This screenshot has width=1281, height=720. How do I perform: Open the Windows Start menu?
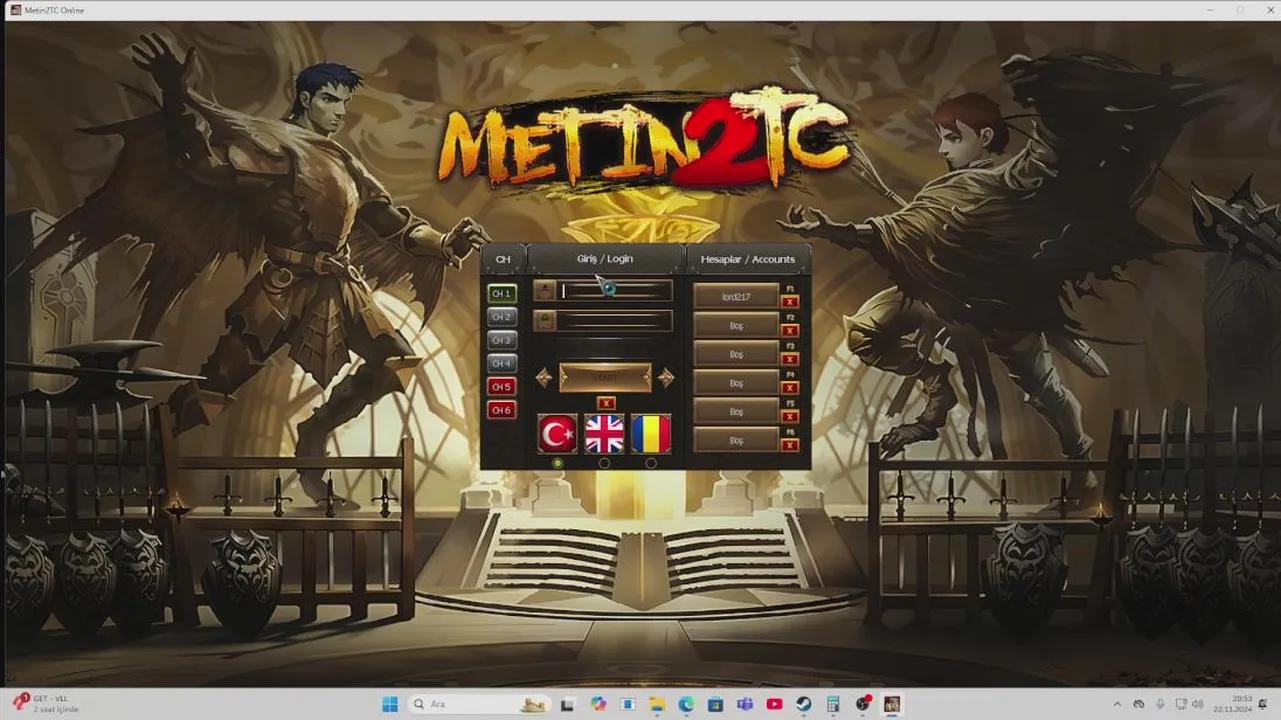click(x=389, y=704)
